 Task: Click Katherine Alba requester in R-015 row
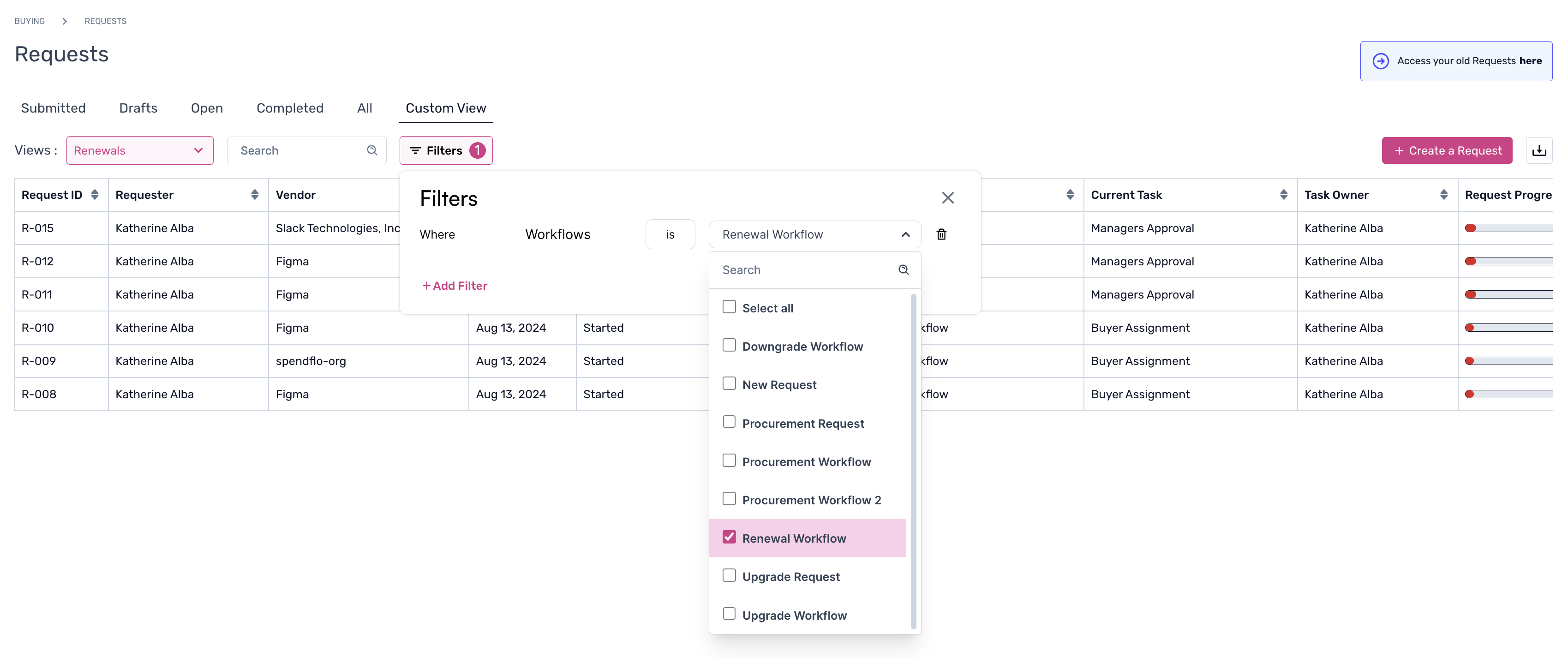tap(154, 228)
